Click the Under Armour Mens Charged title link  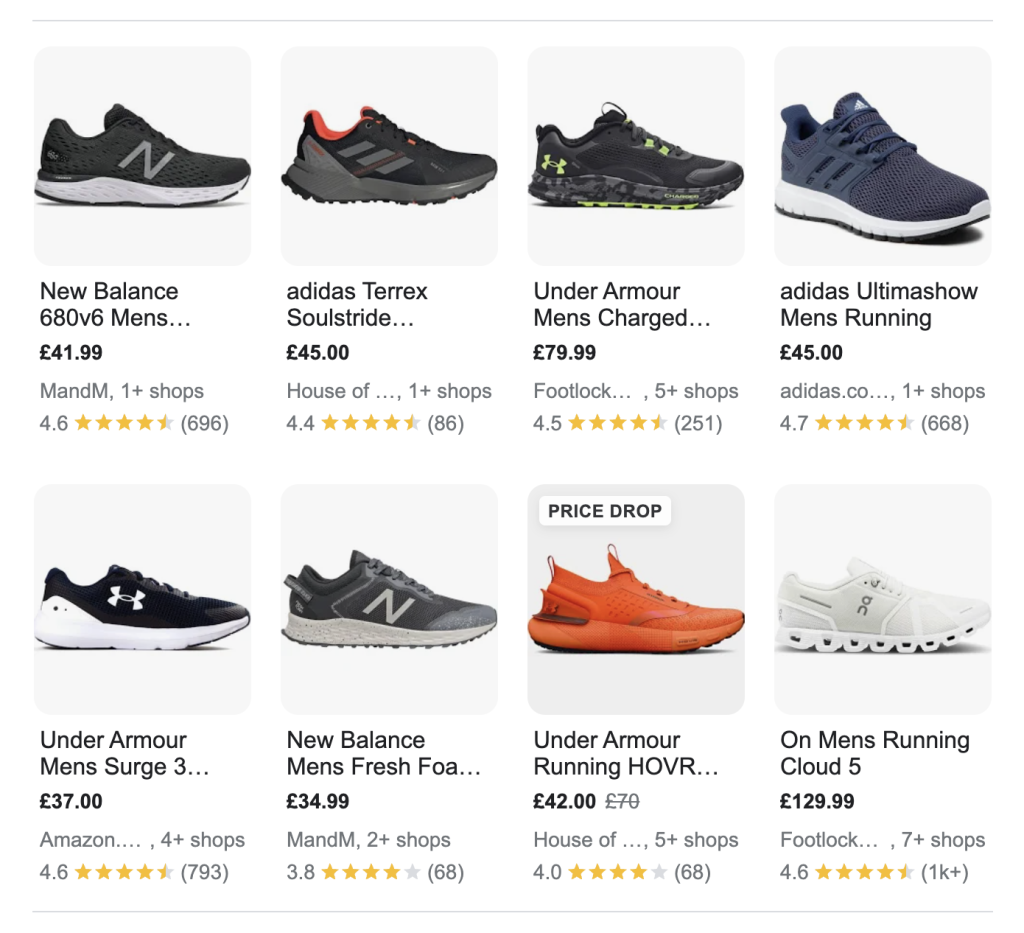(x=622, y=305)
